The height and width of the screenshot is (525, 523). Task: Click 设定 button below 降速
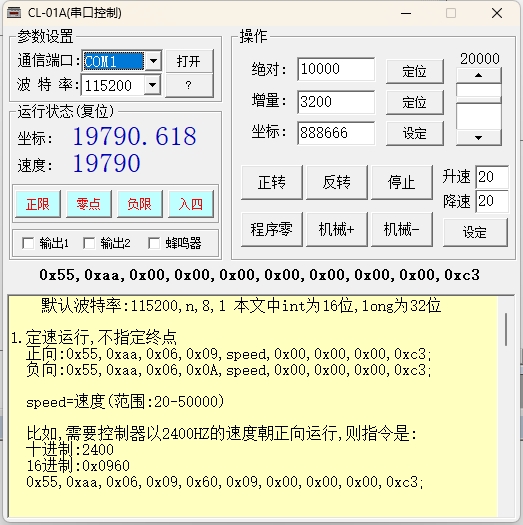[x=475, y=232]
